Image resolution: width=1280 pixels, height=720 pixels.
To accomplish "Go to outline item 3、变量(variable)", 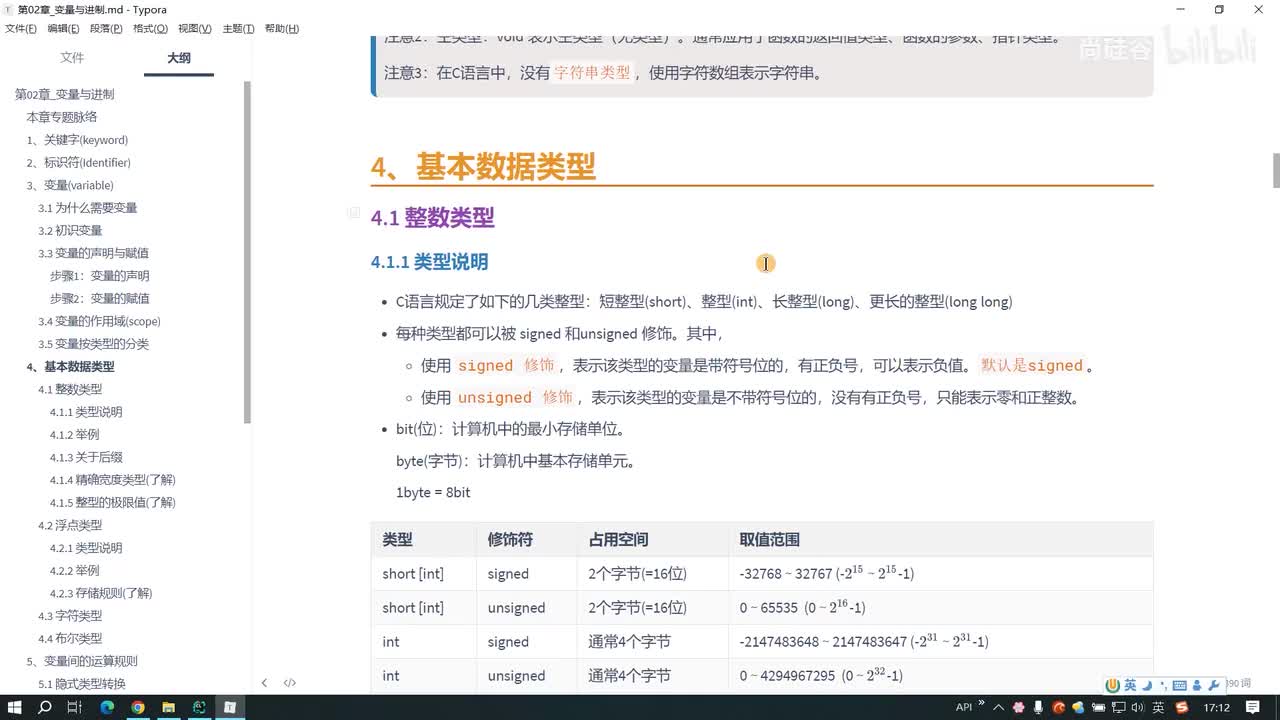I will coord(70,185).
